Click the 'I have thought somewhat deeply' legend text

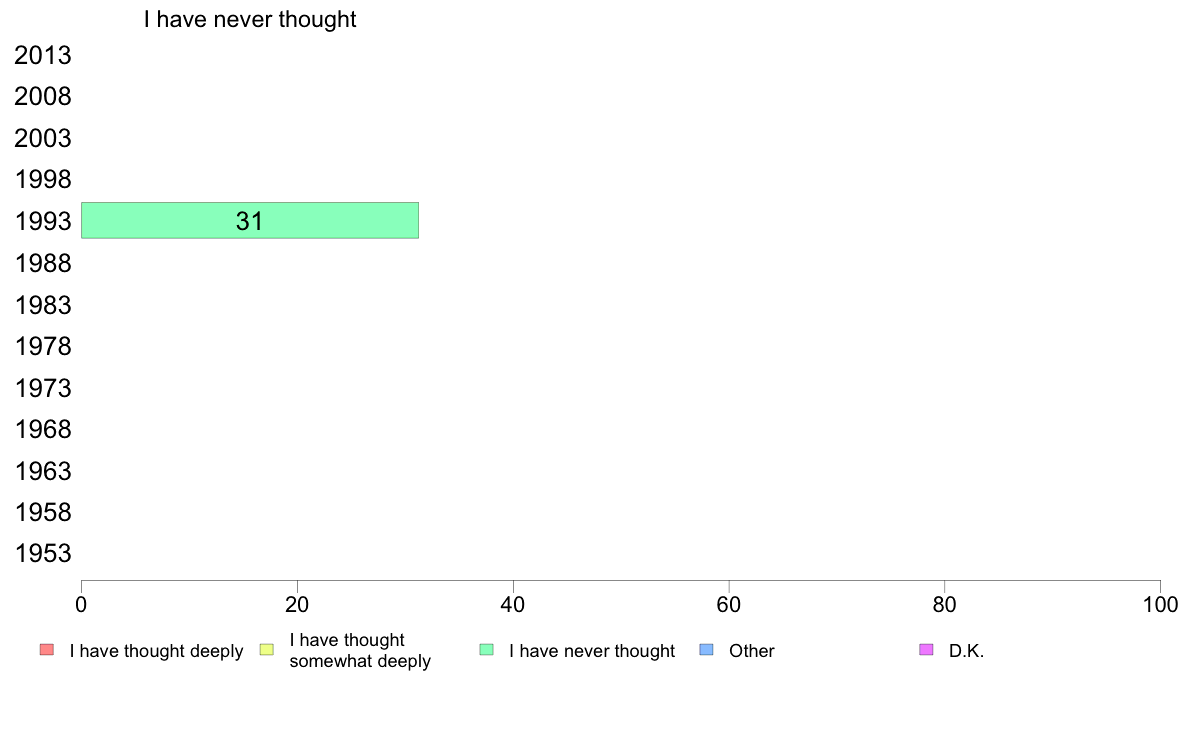[x=360, y=650]
